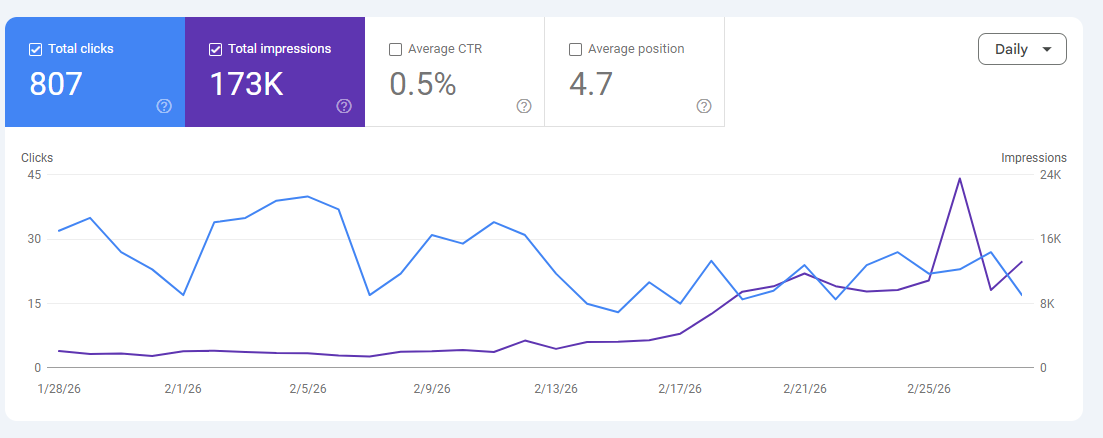Click the 4.7 Average position card
Screen dimensions: 1103x438
click(x=635, y=72)
